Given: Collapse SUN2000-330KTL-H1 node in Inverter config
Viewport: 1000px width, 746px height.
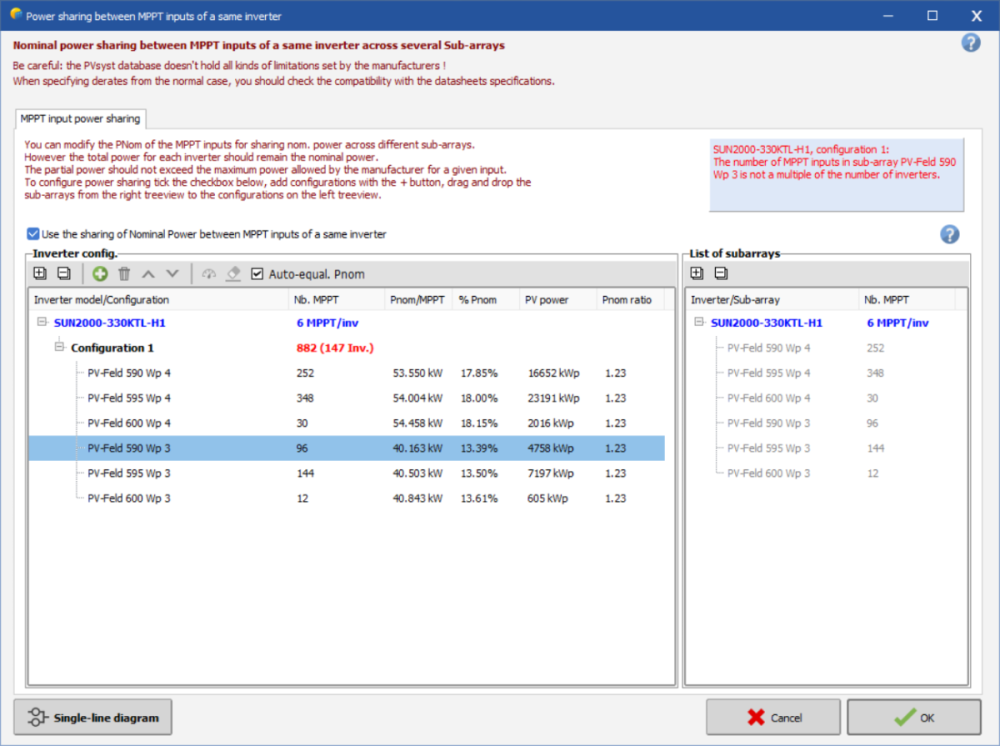Looking at the screenshot, I should click(42, 323).
